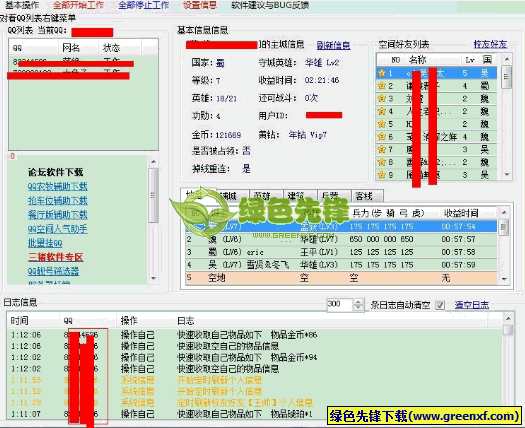525x428 pixels.
Task: Select row 5 空地
Action: coord(342,278)
